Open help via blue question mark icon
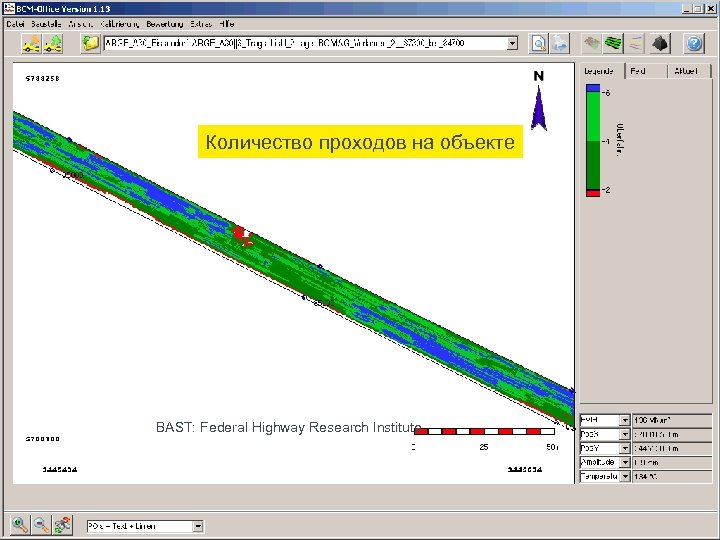Image resolution: width=720 pixels, height=540 pixels. pos(694,44)
